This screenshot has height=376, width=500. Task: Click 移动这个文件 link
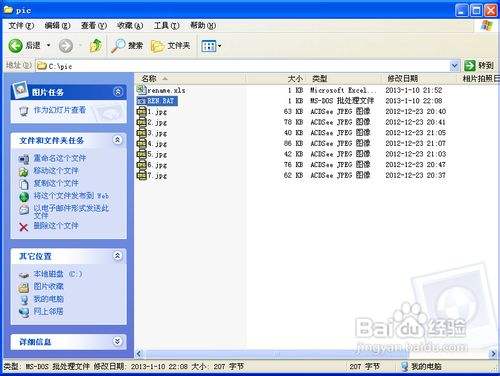[56, 171]
